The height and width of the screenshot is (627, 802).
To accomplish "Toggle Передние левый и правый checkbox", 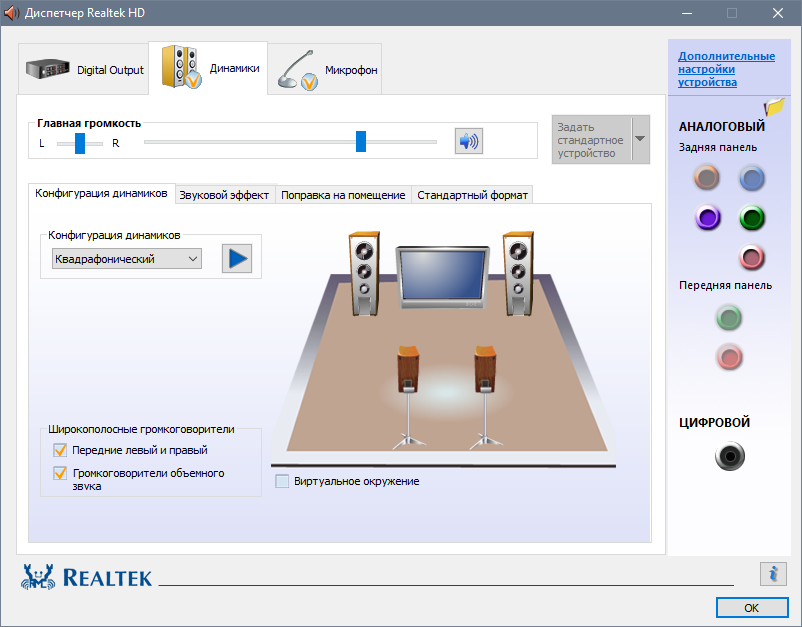I will pyautogui.click(x=60, y=450).
